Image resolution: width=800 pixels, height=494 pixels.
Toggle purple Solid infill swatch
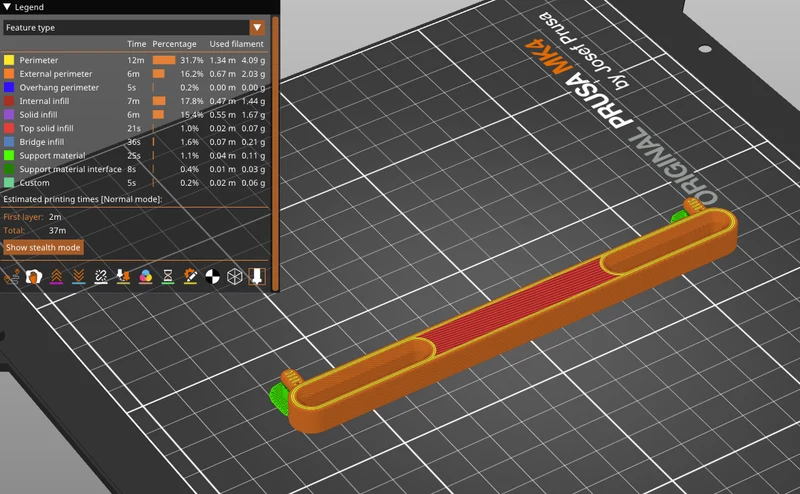coord(9,115)
